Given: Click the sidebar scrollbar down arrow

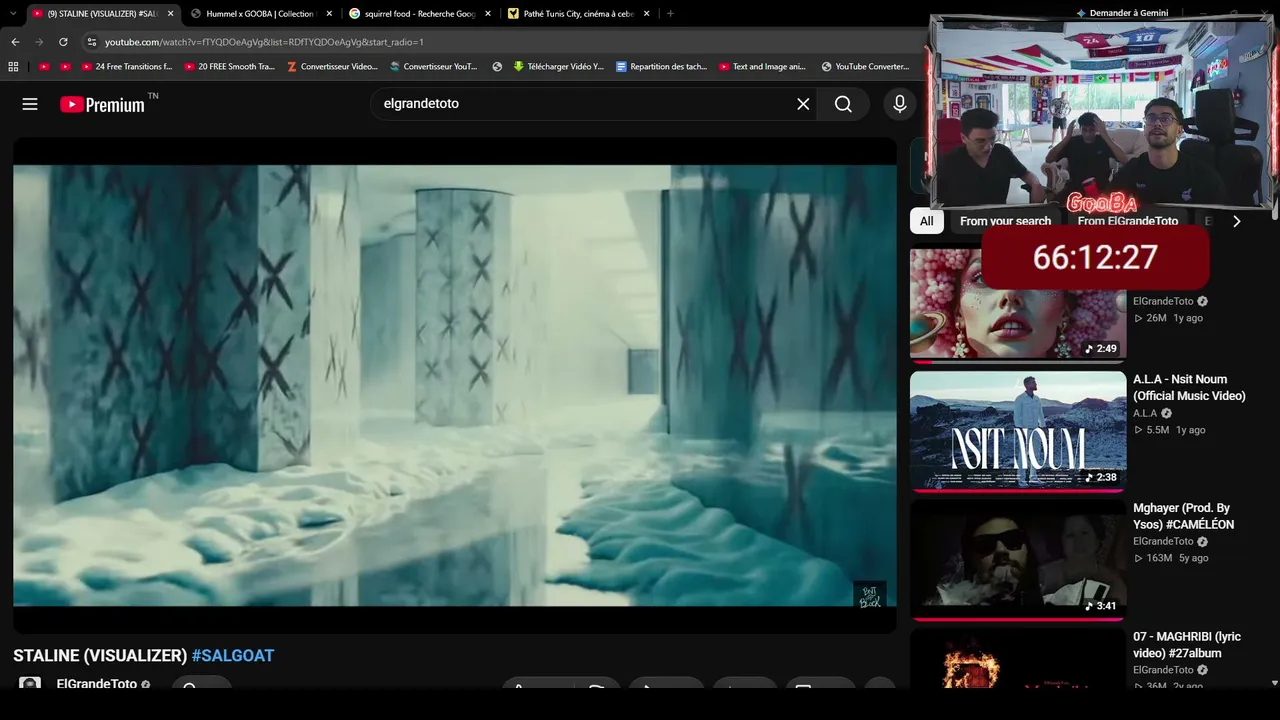Looking at the screenshot, I should pos(1274,683).
